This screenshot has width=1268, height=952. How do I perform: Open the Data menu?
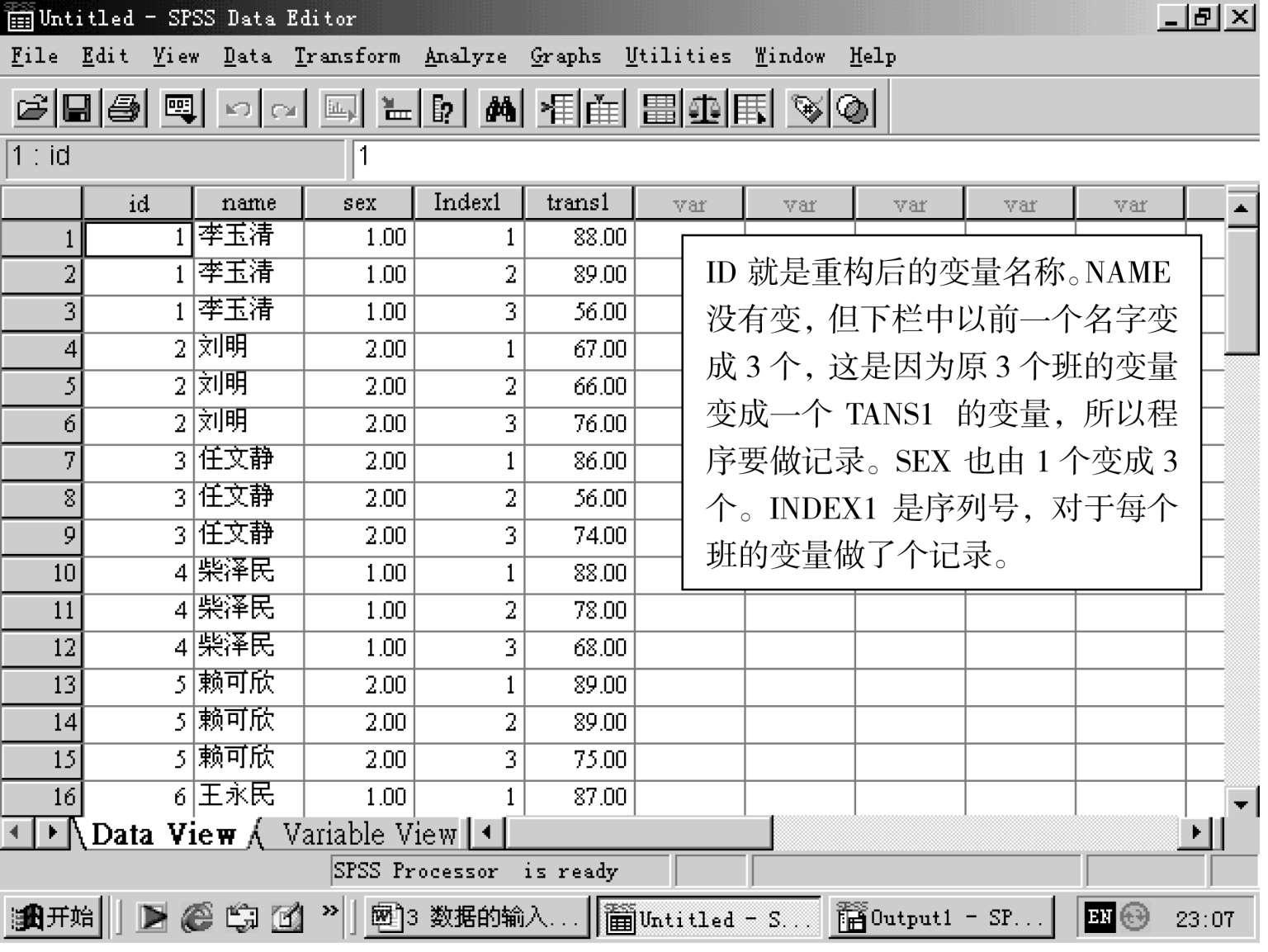pos(247,56)
